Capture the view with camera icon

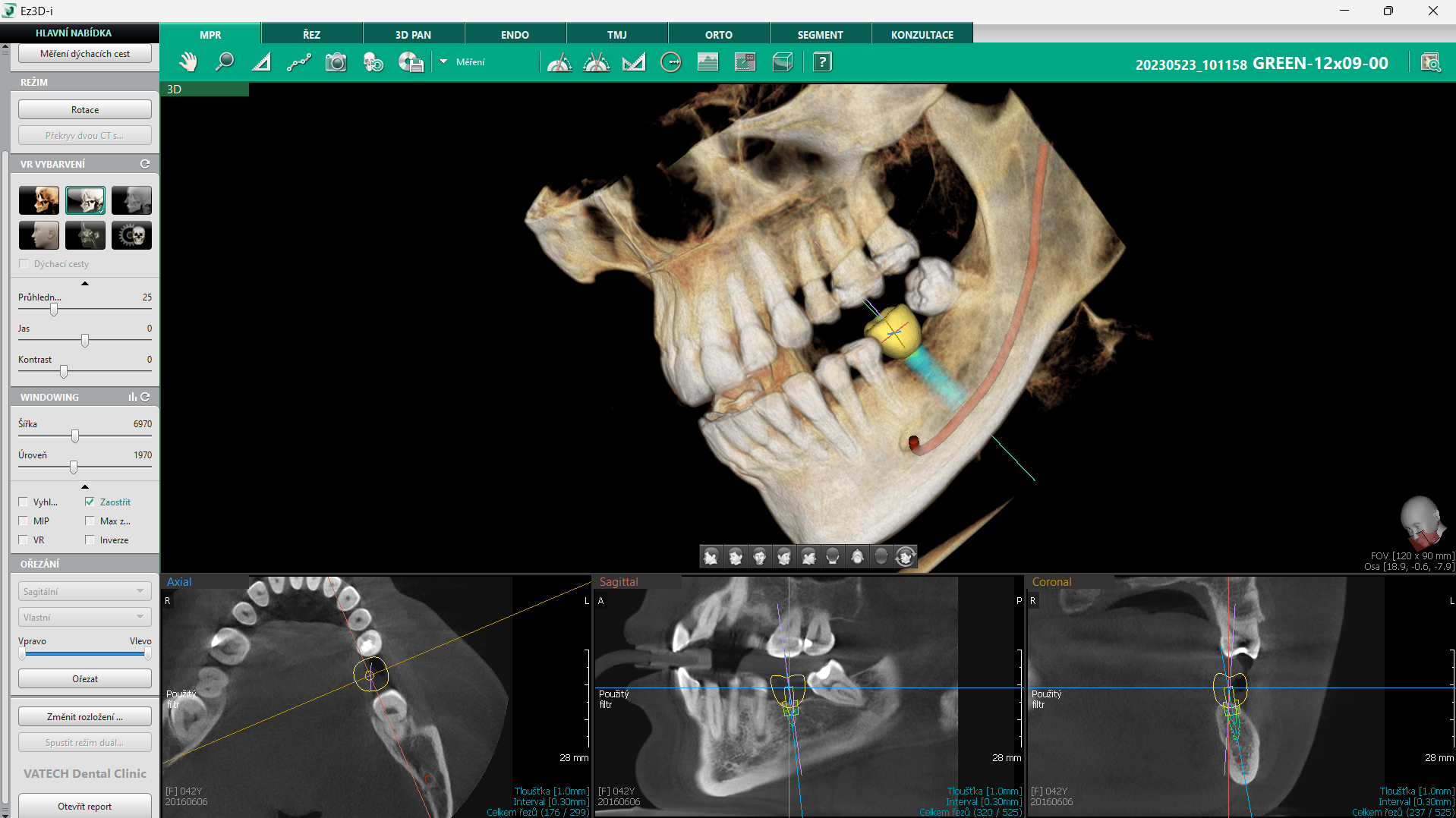pyautogui.click(x=336, y=62)
